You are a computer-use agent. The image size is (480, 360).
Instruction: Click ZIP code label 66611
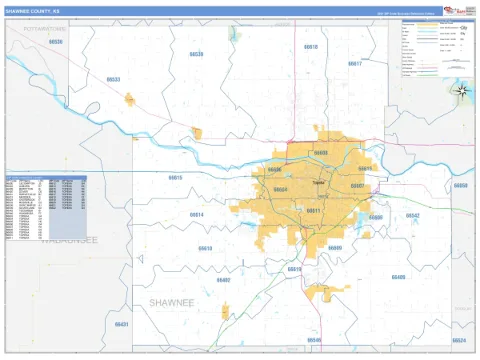click(x=313, y=211)
